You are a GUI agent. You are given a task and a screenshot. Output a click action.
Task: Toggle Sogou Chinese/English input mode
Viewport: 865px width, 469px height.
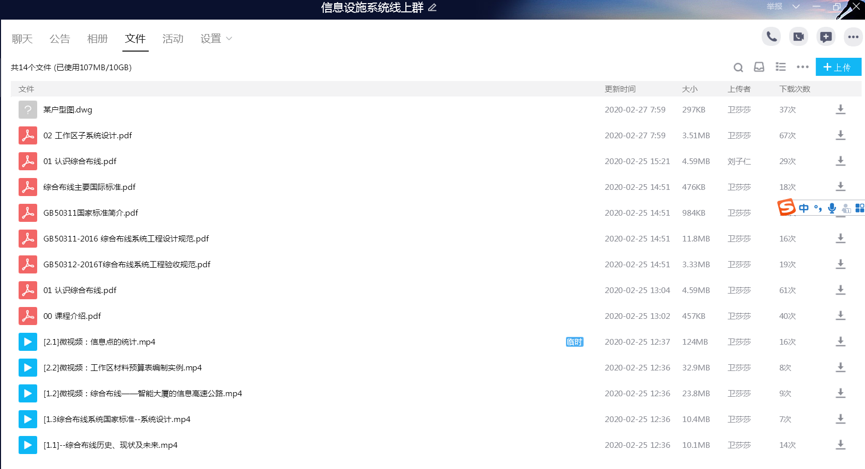tap(804, 208)
